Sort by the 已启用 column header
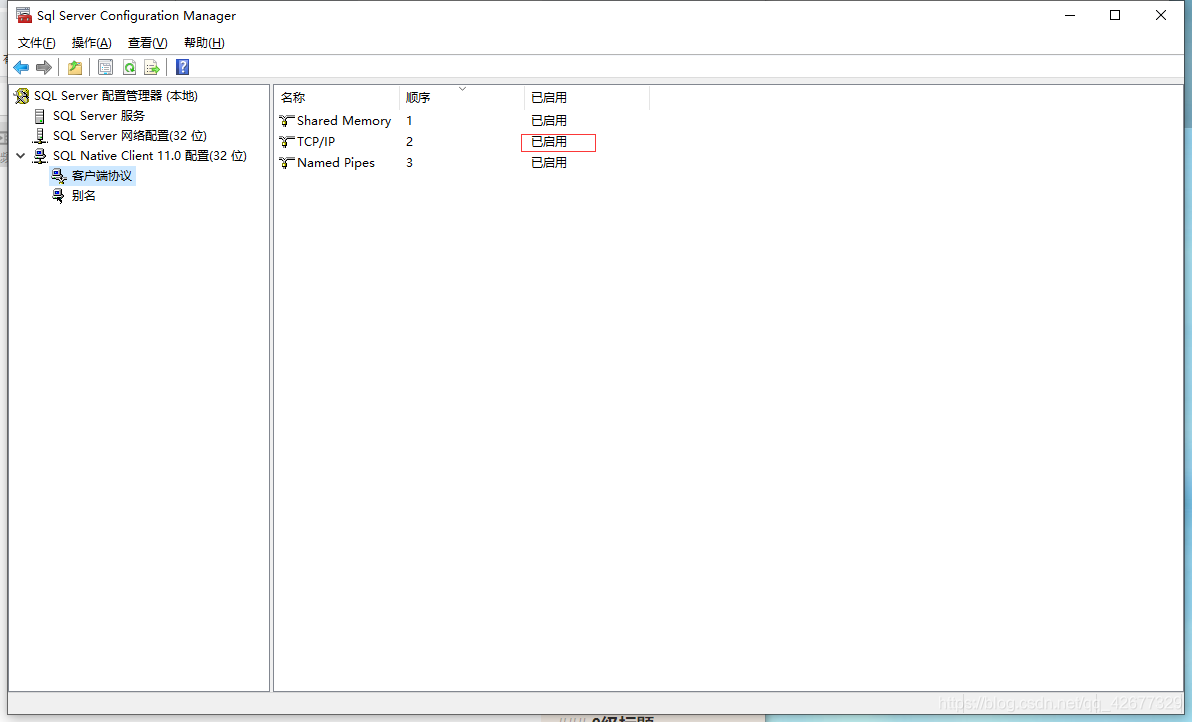Viewport: 1192px width, 722px height. (587, 97)
